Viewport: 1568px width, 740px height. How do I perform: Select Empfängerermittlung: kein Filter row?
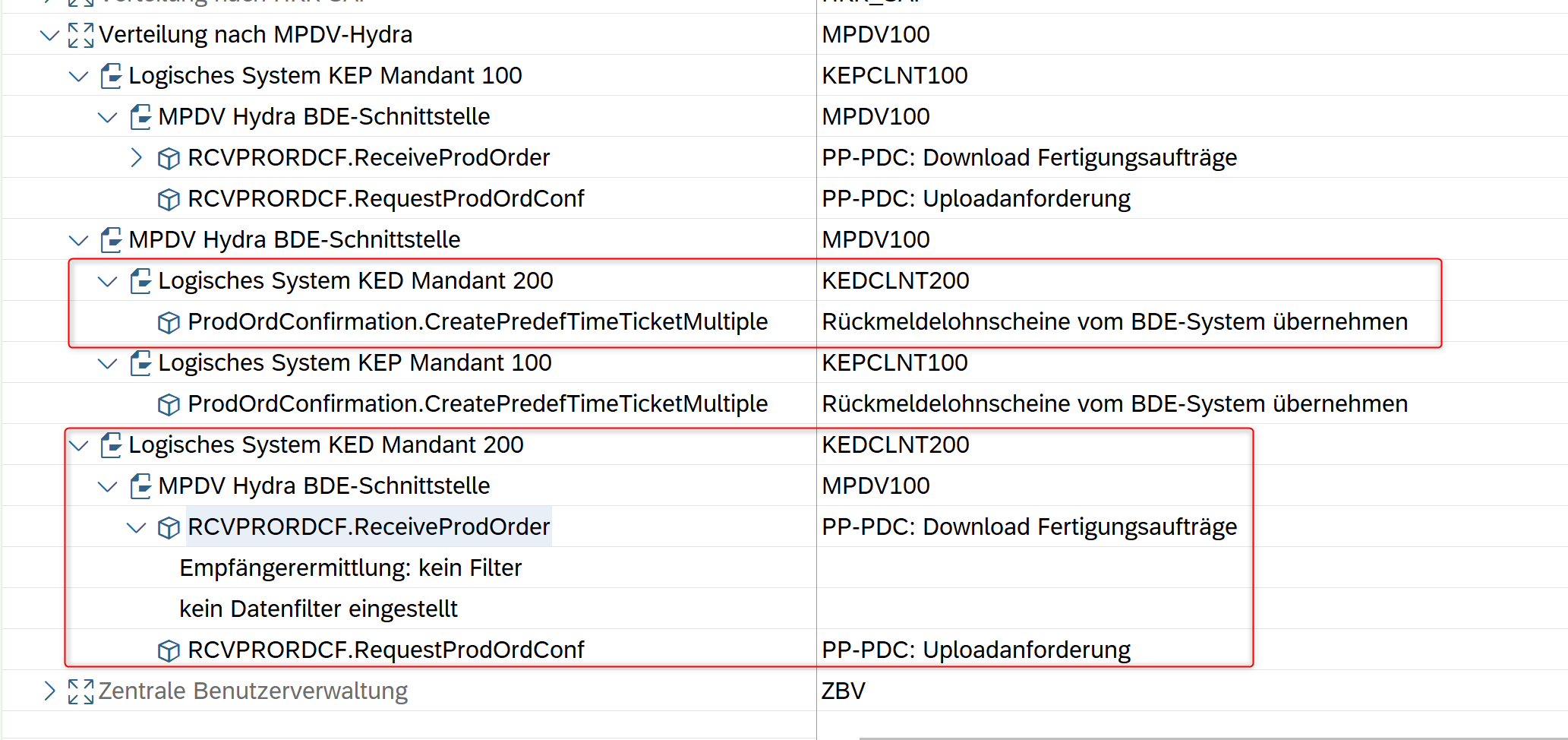click(x=351, y=568)
